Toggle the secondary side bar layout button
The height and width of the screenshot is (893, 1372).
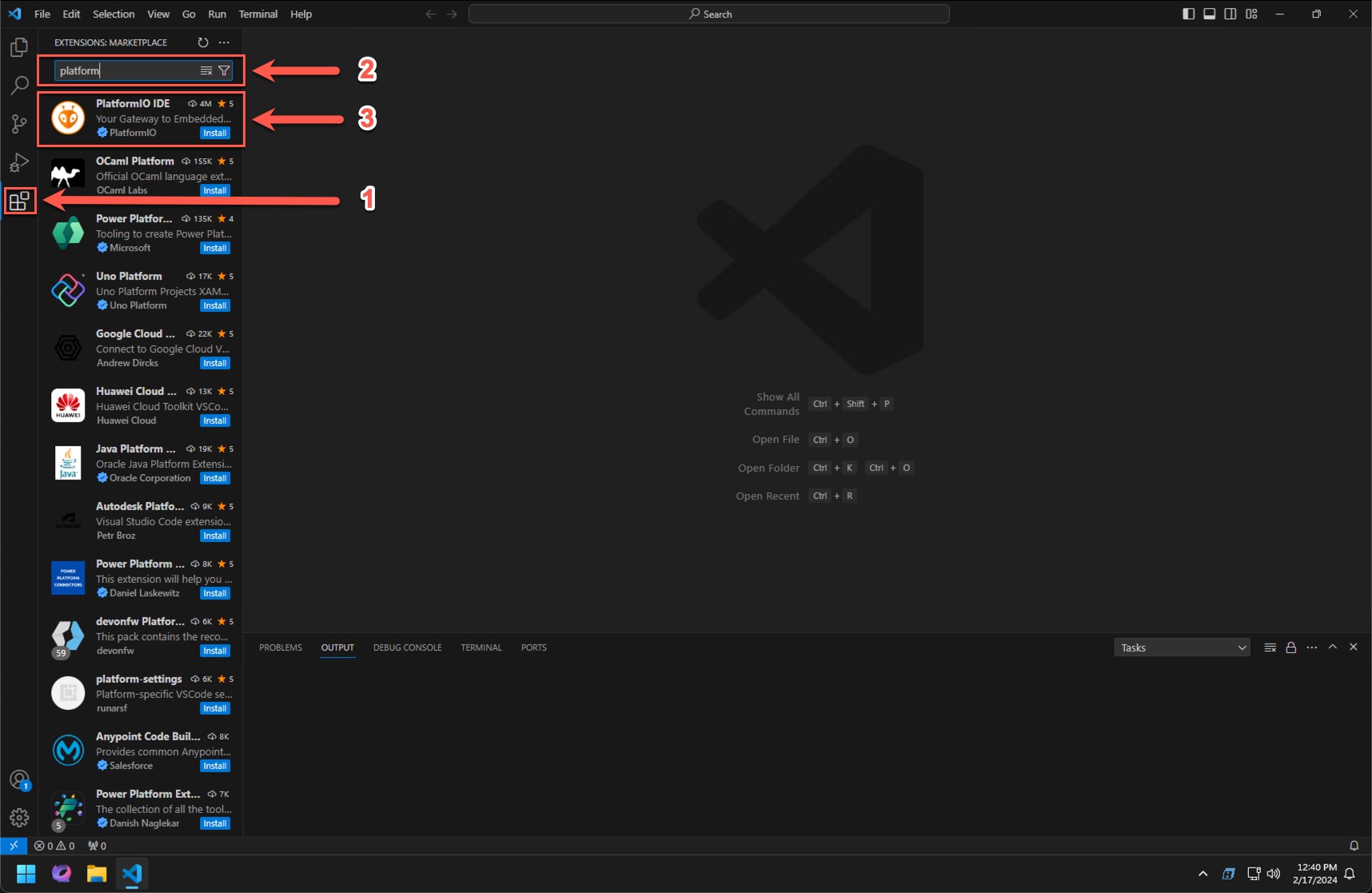pyautogui.click(x=1230, y=14)
